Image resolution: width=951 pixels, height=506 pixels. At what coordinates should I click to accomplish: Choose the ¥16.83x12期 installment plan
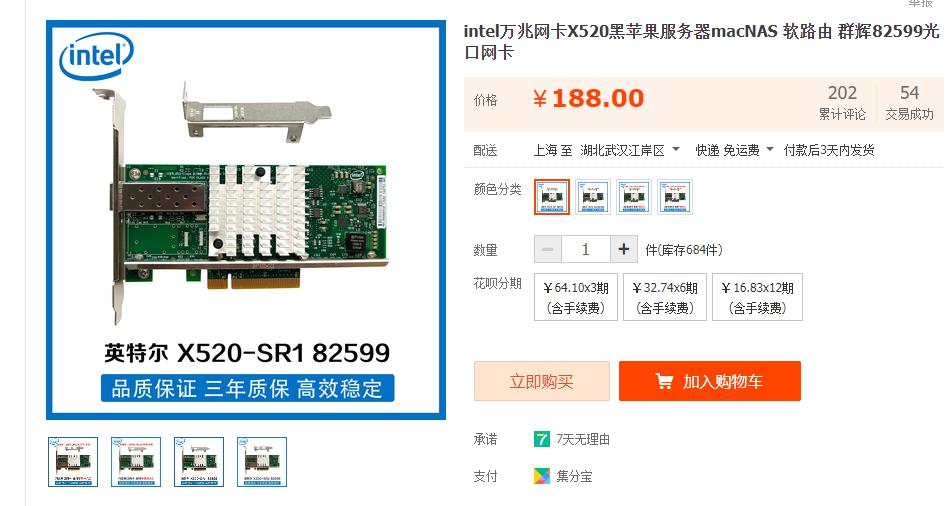point(758,297)
